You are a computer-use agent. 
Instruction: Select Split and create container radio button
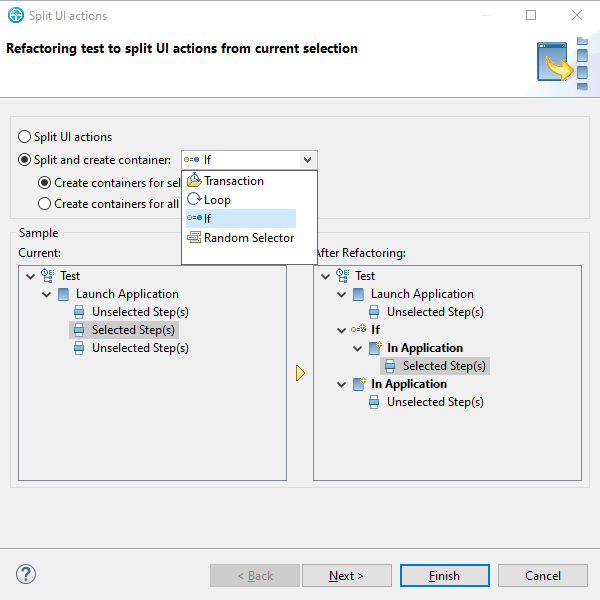[24, 160]
